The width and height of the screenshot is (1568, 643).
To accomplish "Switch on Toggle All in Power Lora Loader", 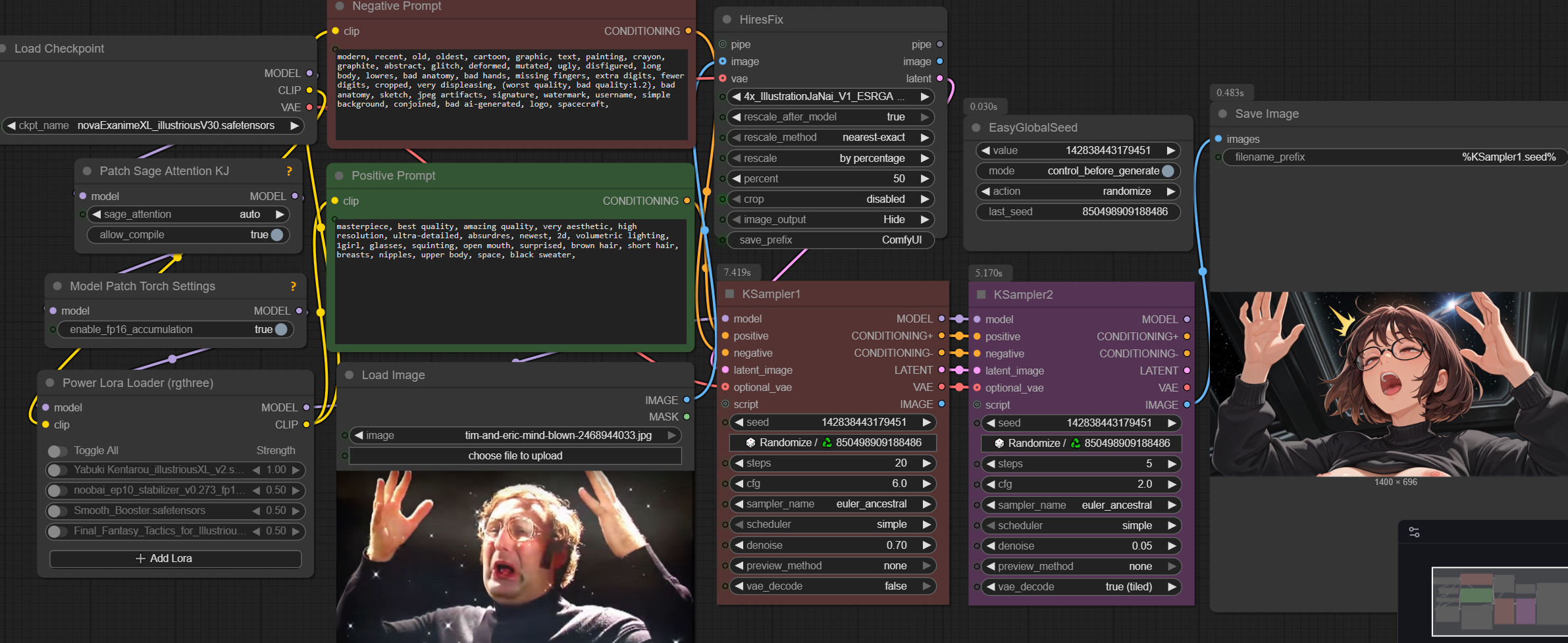I will 57,451.
